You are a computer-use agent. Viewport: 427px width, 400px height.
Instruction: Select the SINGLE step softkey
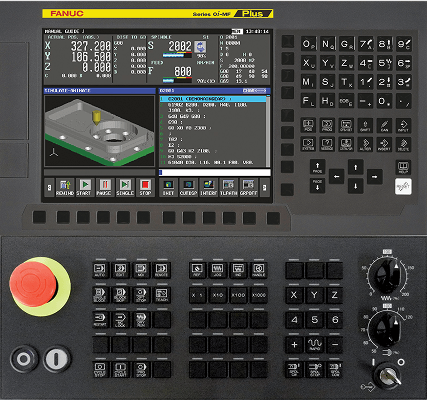point(125,188)
